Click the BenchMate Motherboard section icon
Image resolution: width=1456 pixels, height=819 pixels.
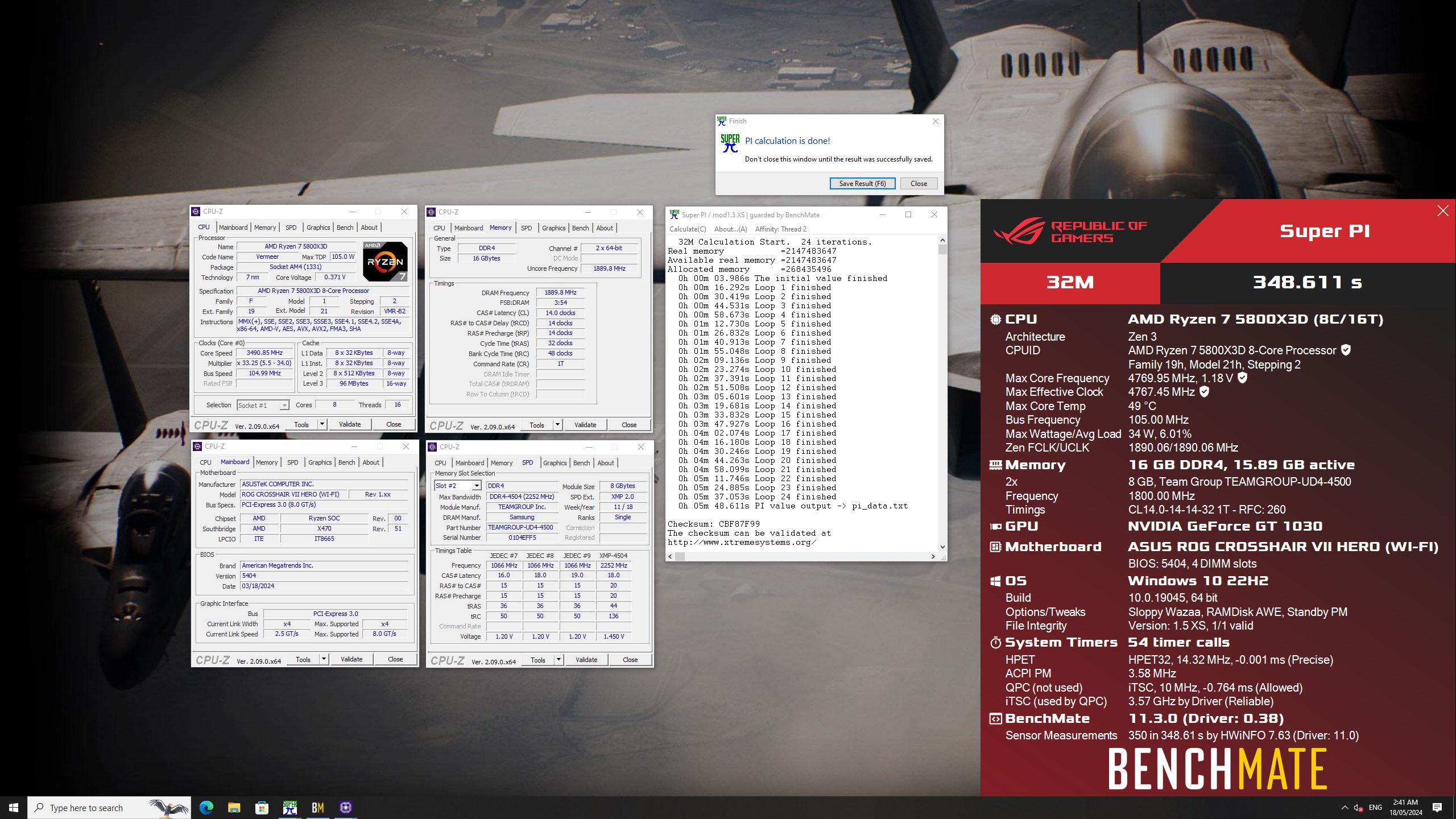995,547
